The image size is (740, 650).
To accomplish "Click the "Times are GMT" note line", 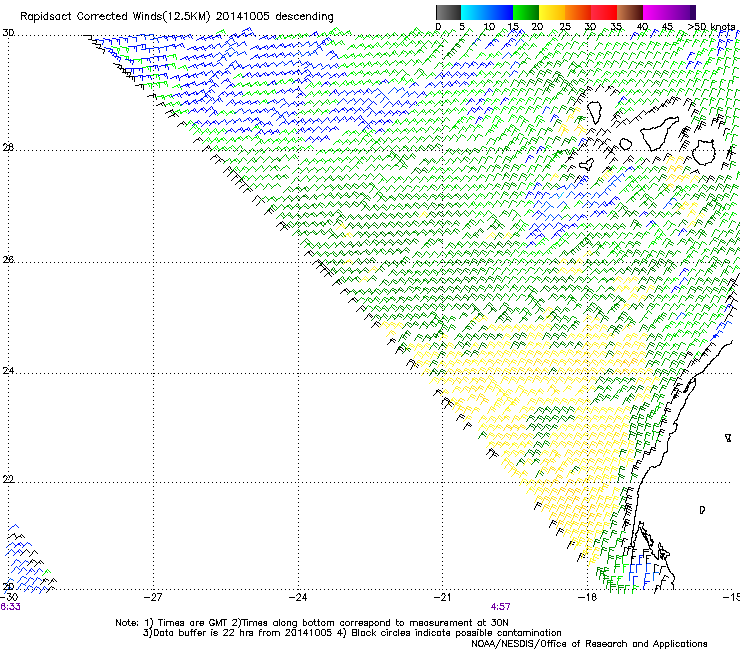I will tap(312, 623).
